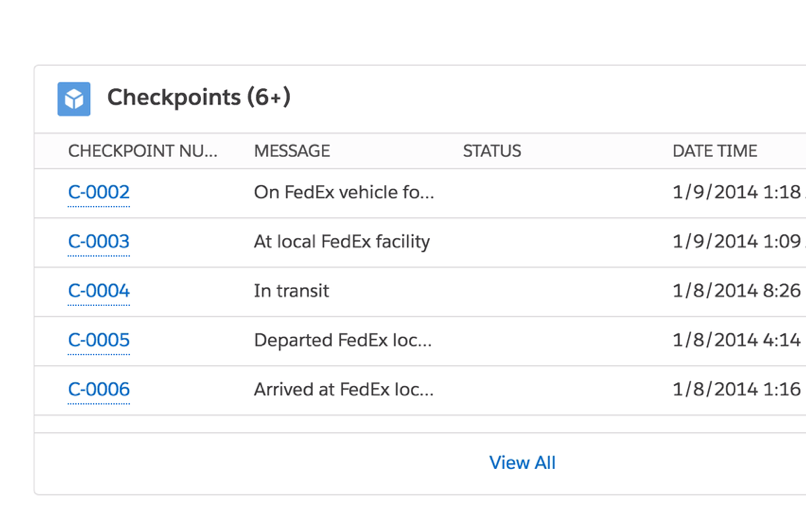Viewport: 806px width, 529px height.
Task: Click the Message column header
Action: tap(292, 151)
